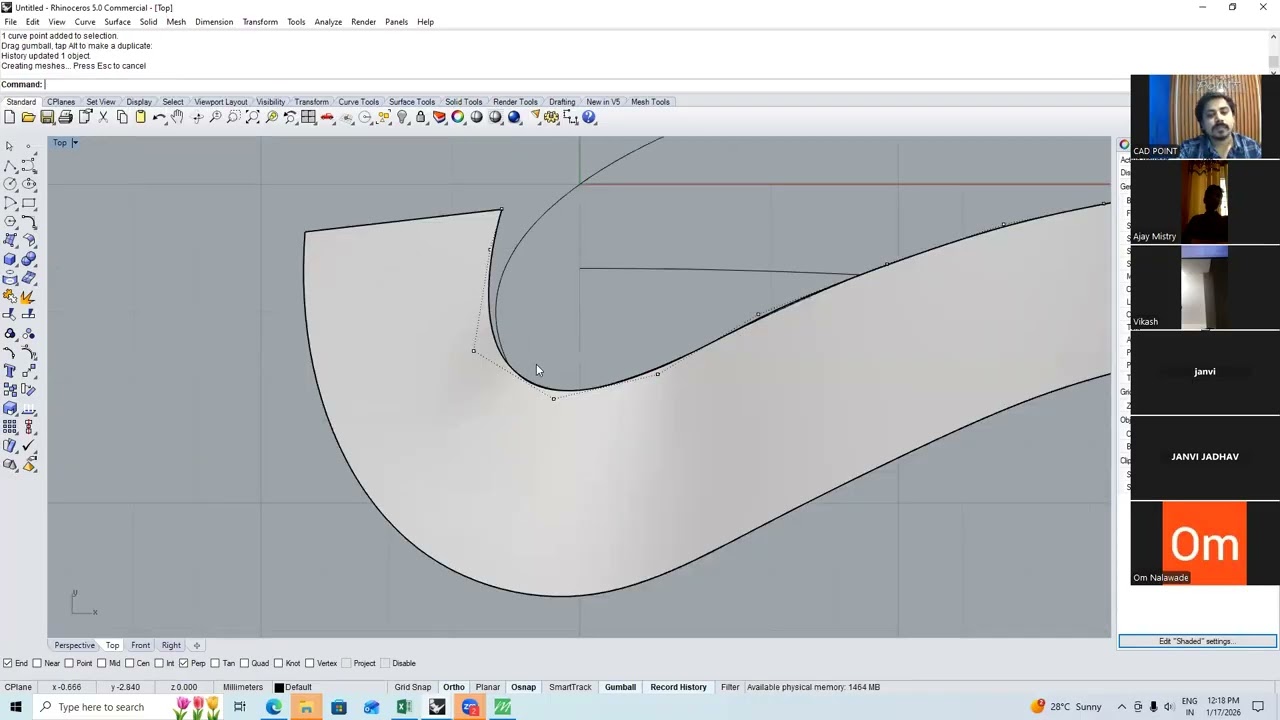Open Options with the gear icon
1280x720 pixels.
pos(552,118)
